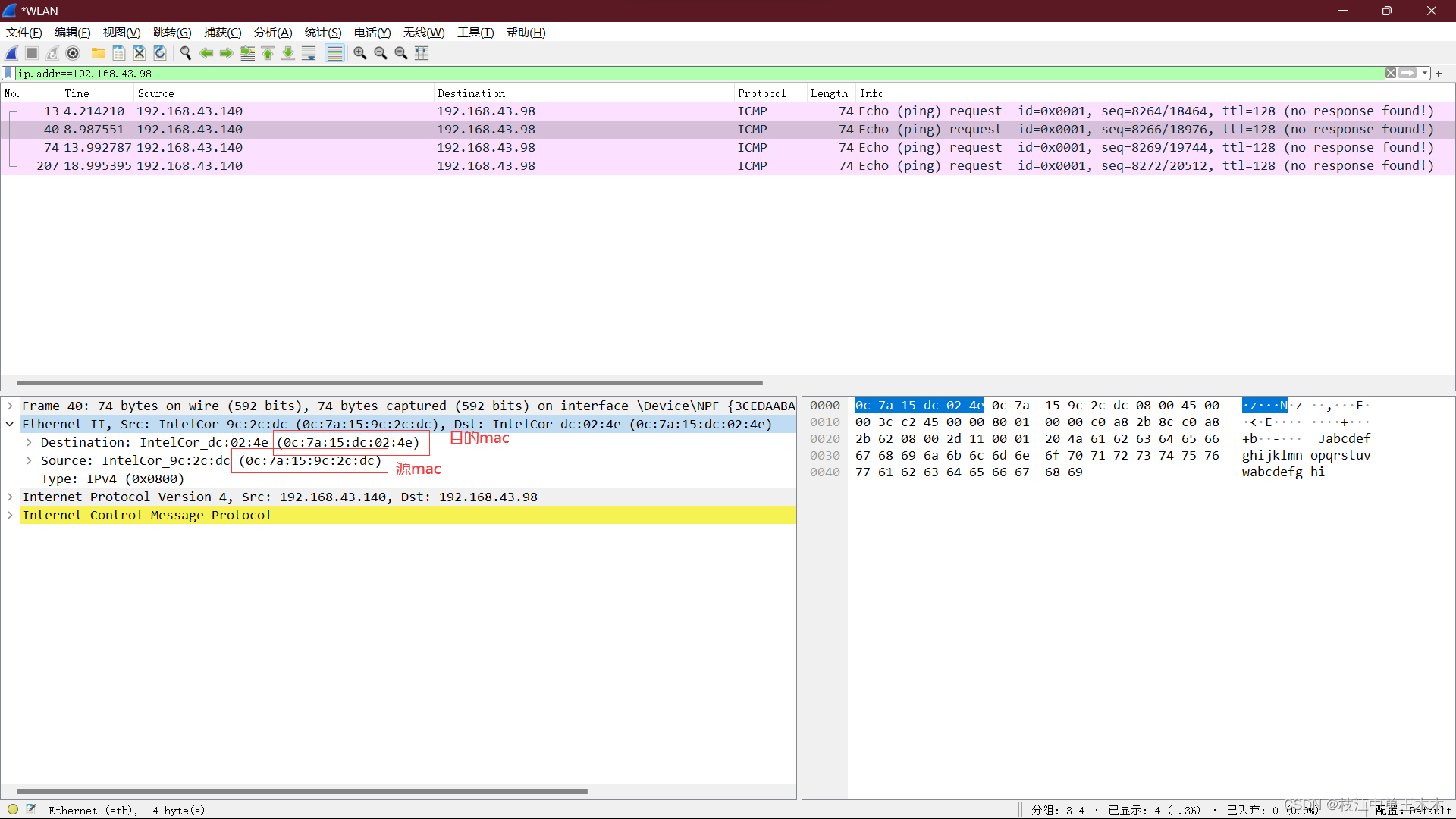Open a capture file via folder icon
Screen dimensions: 1456x819
coord(99,53)
